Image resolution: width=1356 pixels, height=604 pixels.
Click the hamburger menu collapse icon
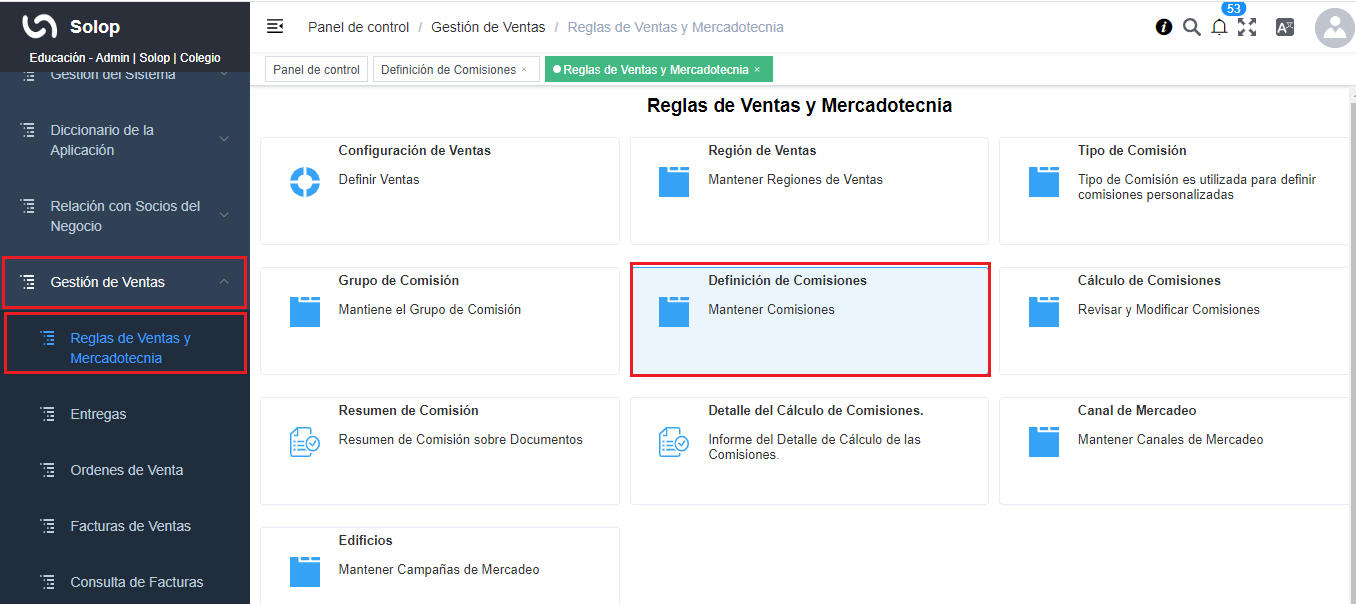pyautogui.click(x=275, y=27)
